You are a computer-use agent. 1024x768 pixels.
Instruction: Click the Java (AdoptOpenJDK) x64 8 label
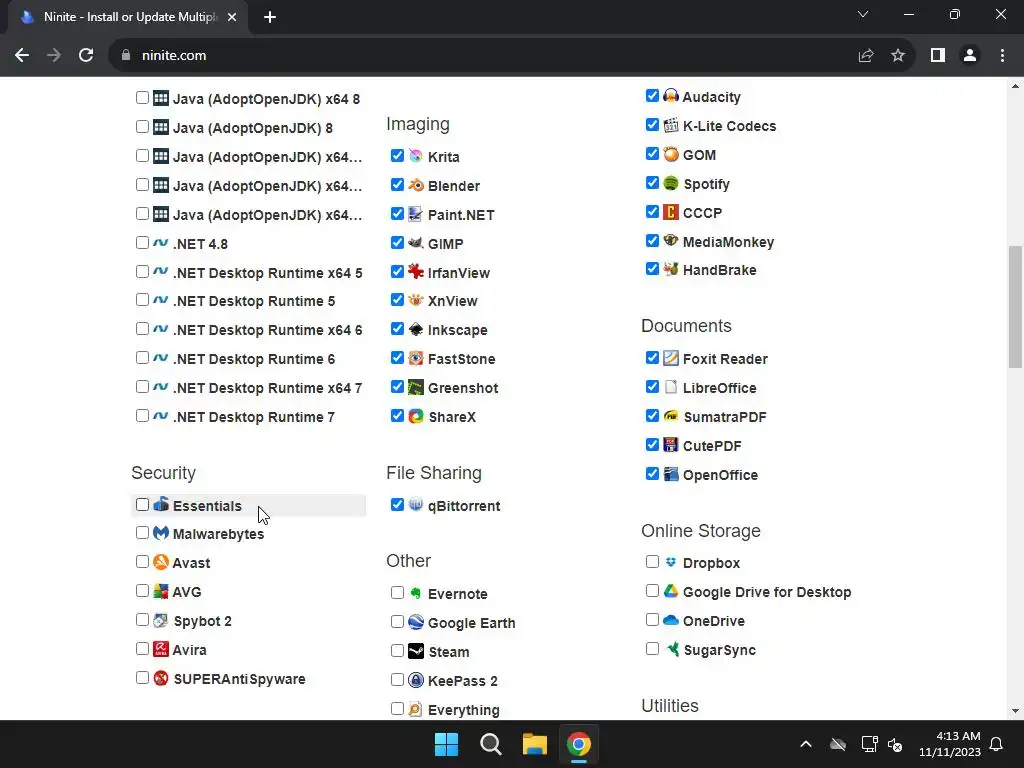coord(266,99)
